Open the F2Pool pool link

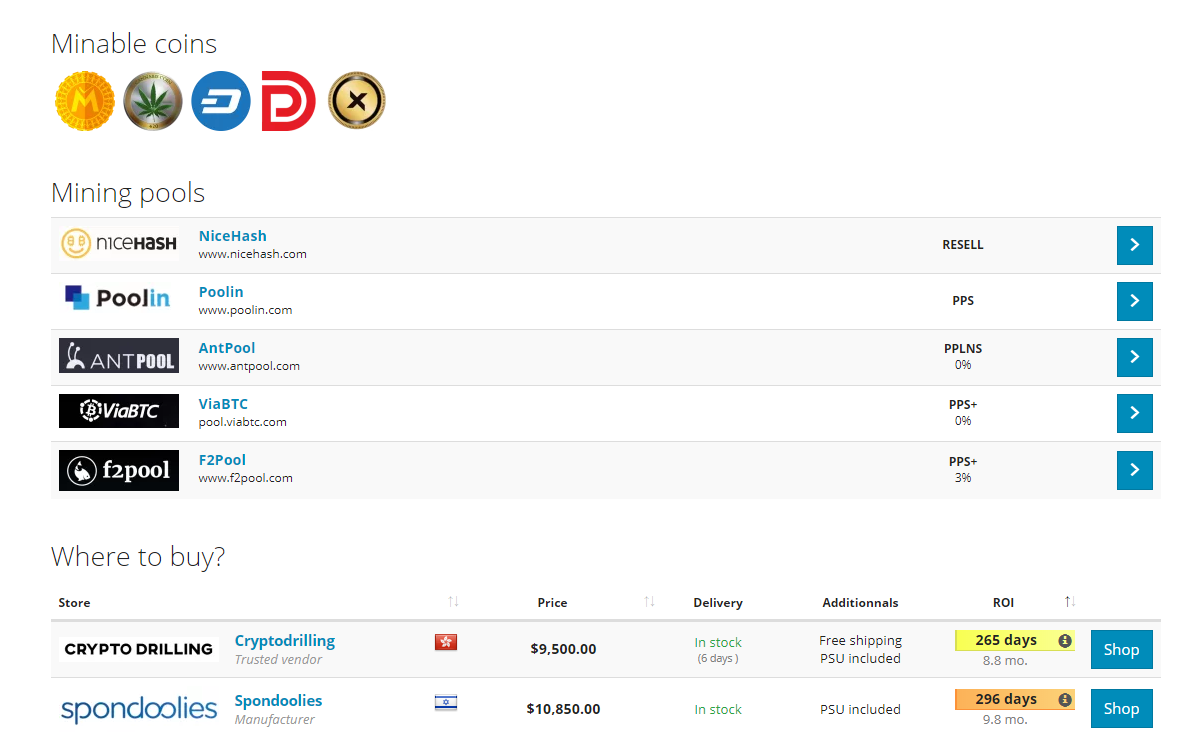(222, 460)
